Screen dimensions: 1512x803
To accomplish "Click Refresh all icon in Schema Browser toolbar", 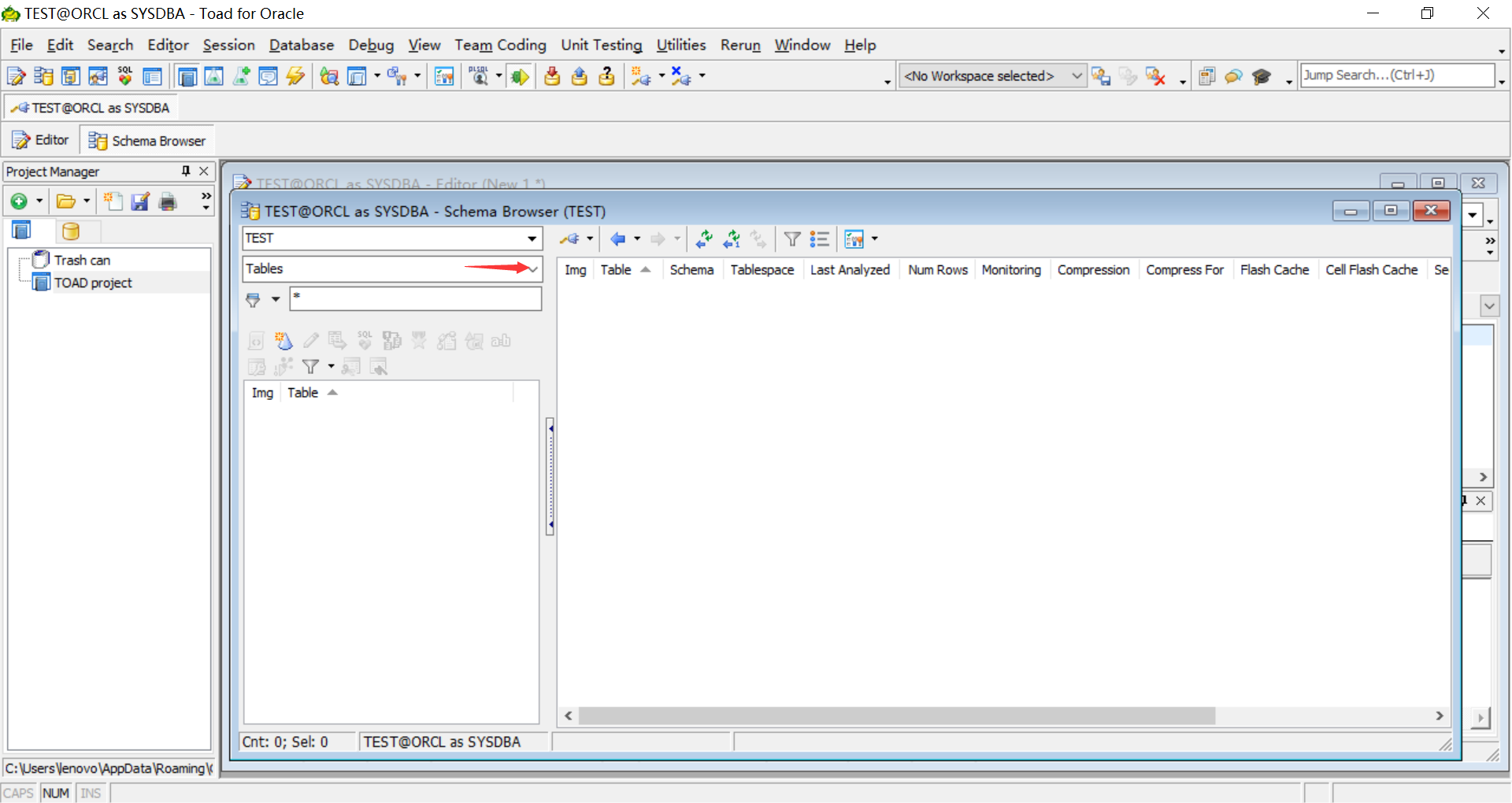I will (704, 239).
